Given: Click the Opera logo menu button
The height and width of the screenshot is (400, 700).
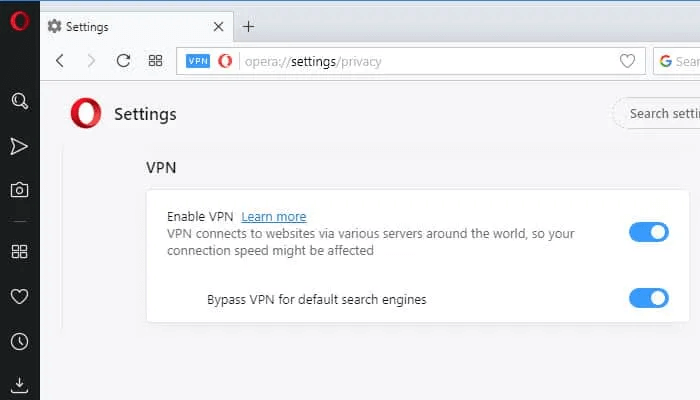Looking at the screenshot, I should [19, 21].
